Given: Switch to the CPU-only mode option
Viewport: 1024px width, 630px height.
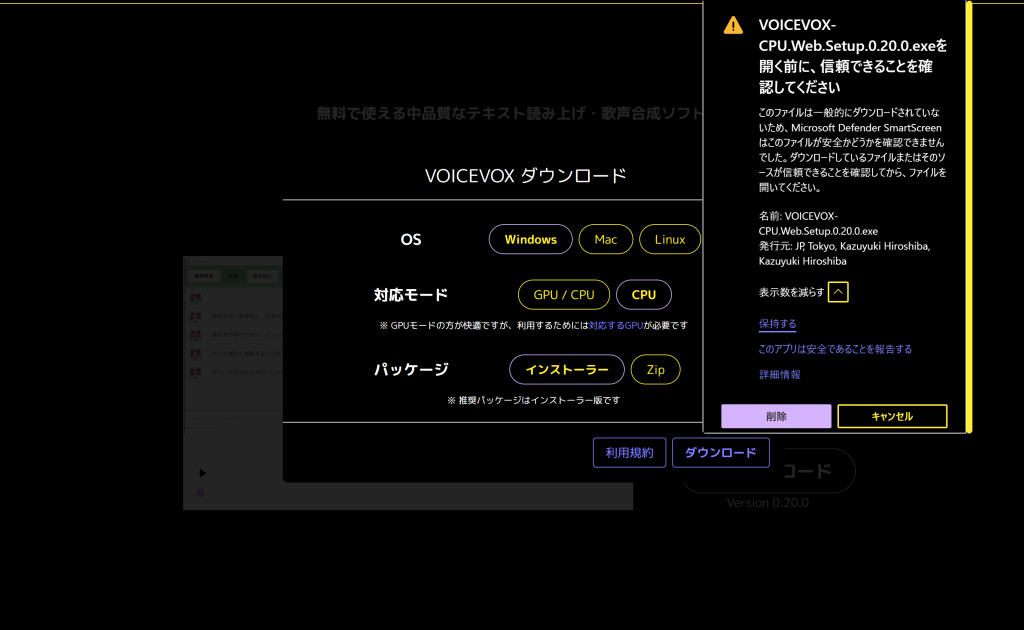Looking at the screenshot, I should 644,295.
